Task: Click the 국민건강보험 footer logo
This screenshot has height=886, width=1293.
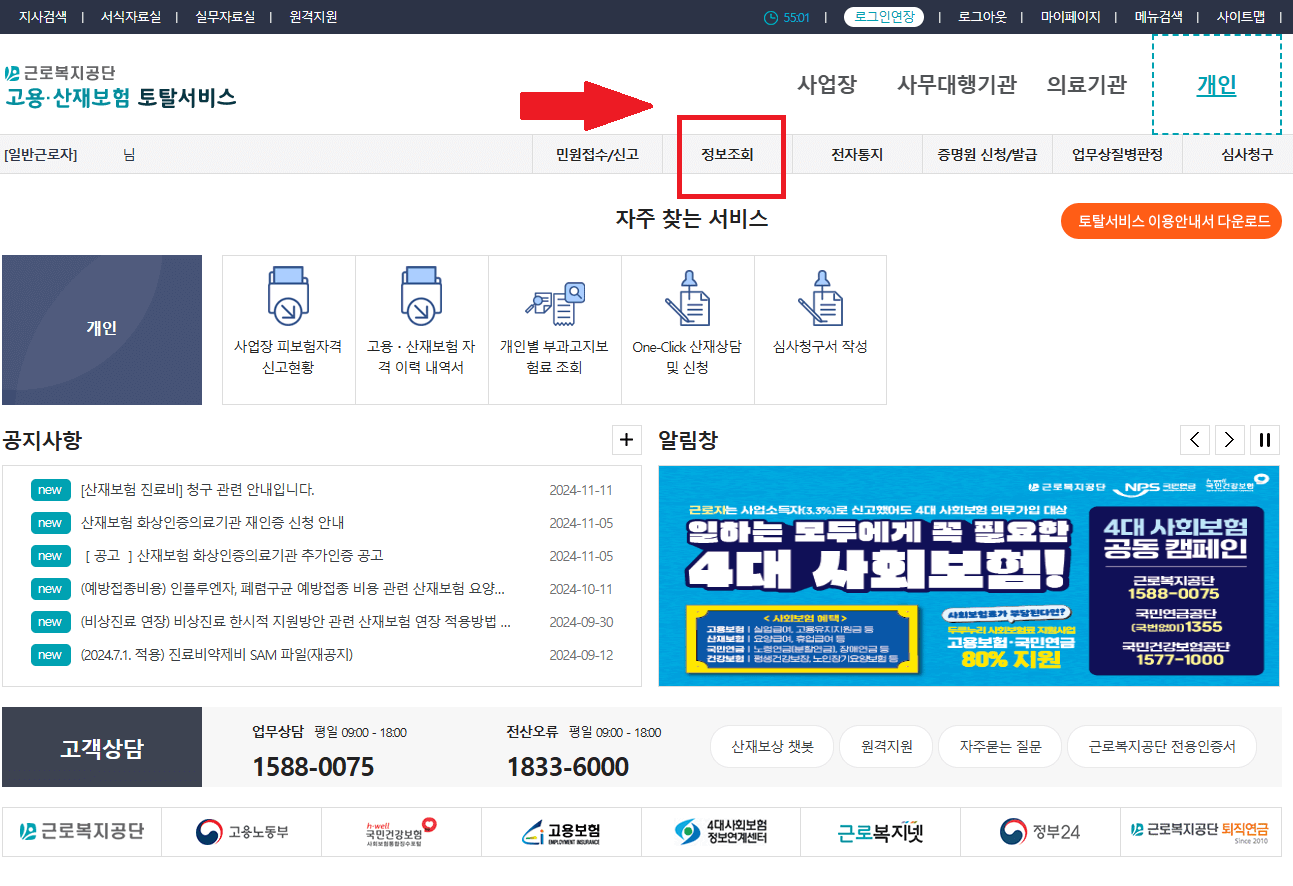Action: (400, 831)
